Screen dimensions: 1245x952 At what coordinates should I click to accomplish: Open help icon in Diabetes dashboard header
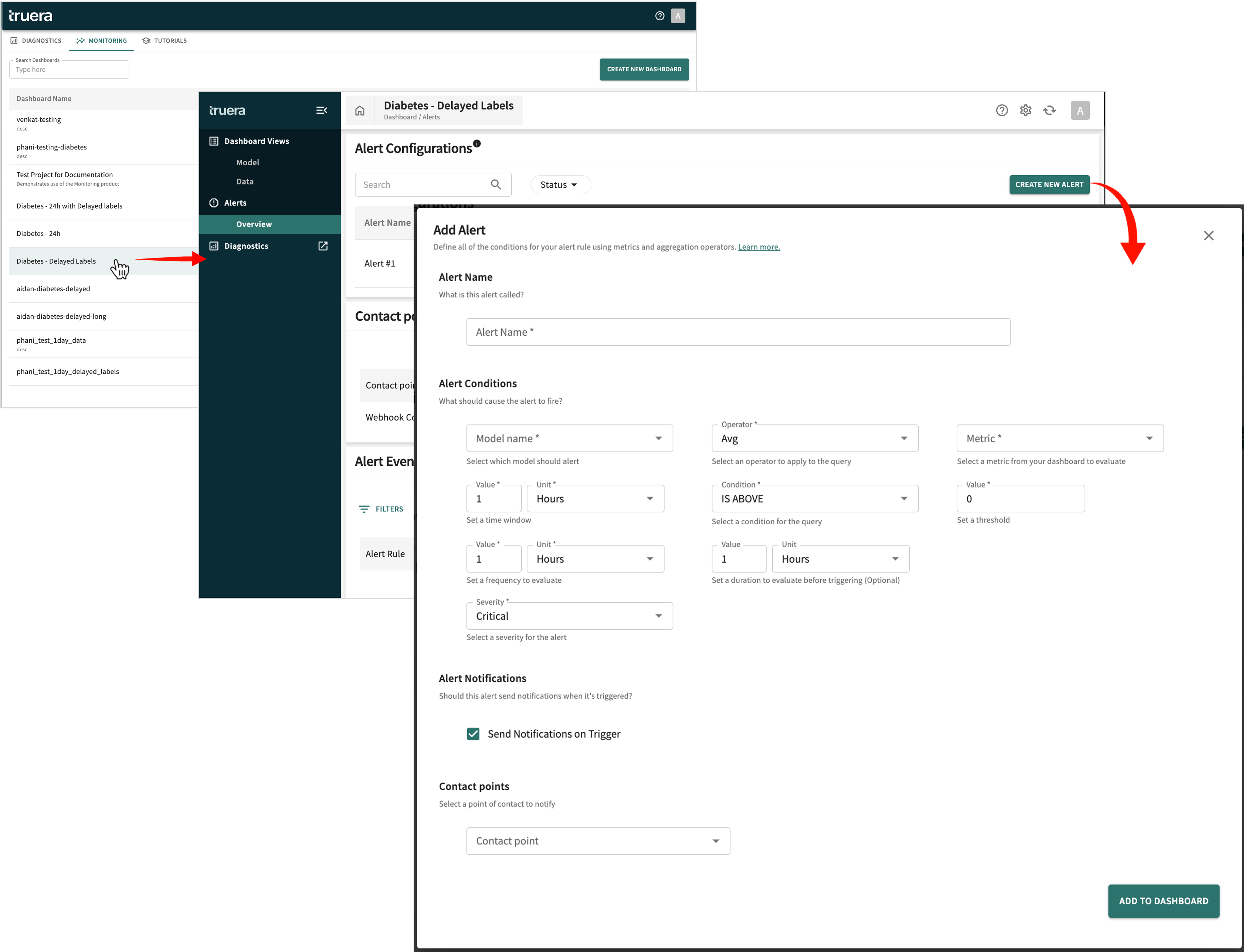click(1001, 111)
